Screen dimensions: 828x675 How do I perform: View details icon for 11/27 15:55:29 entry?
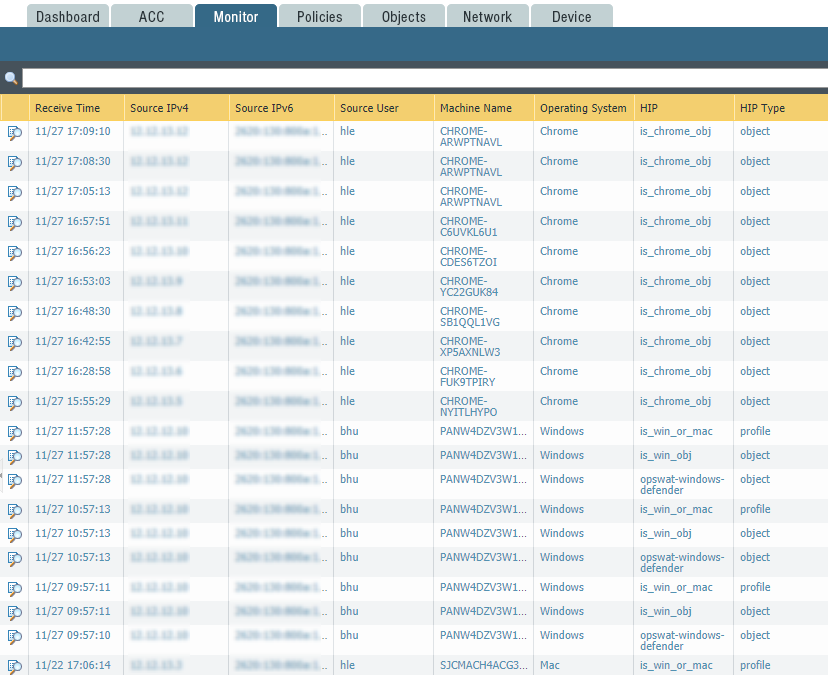tap(15, 402)
